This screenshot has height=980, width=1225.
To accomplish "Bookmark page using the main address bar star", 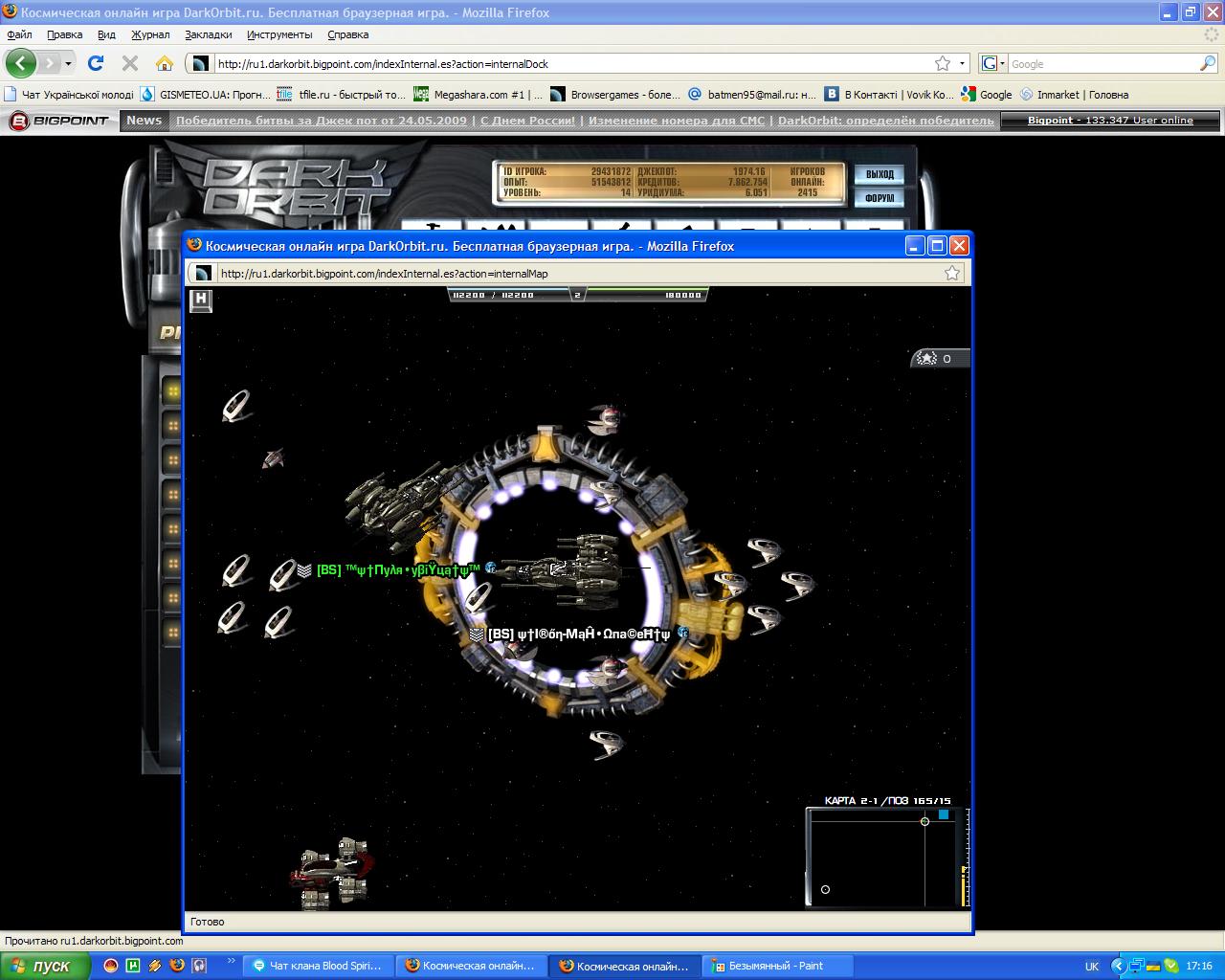I will pos(943,64).
